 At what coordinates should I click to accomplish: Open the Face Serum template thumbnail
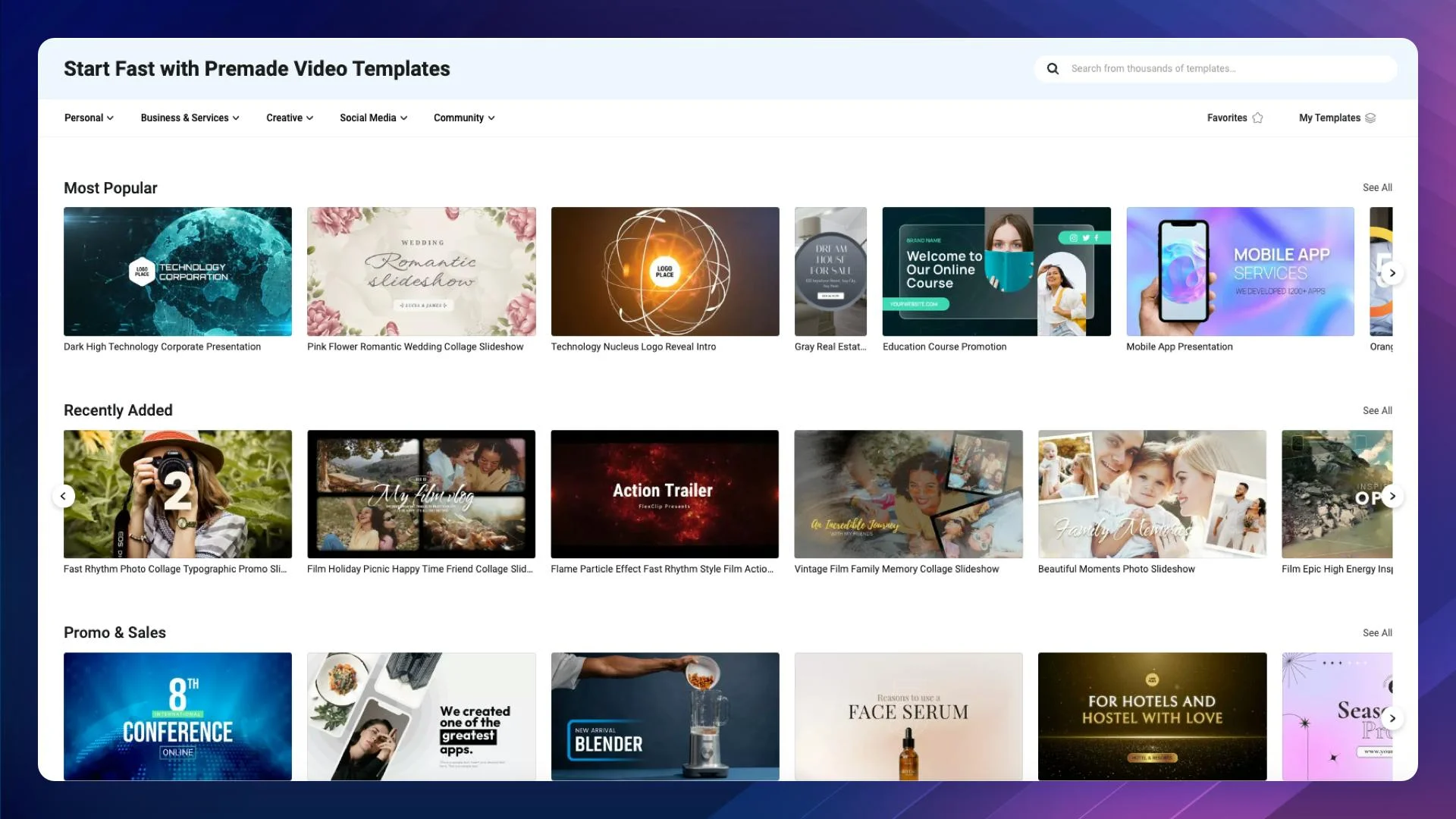click(x=908, y=717)
